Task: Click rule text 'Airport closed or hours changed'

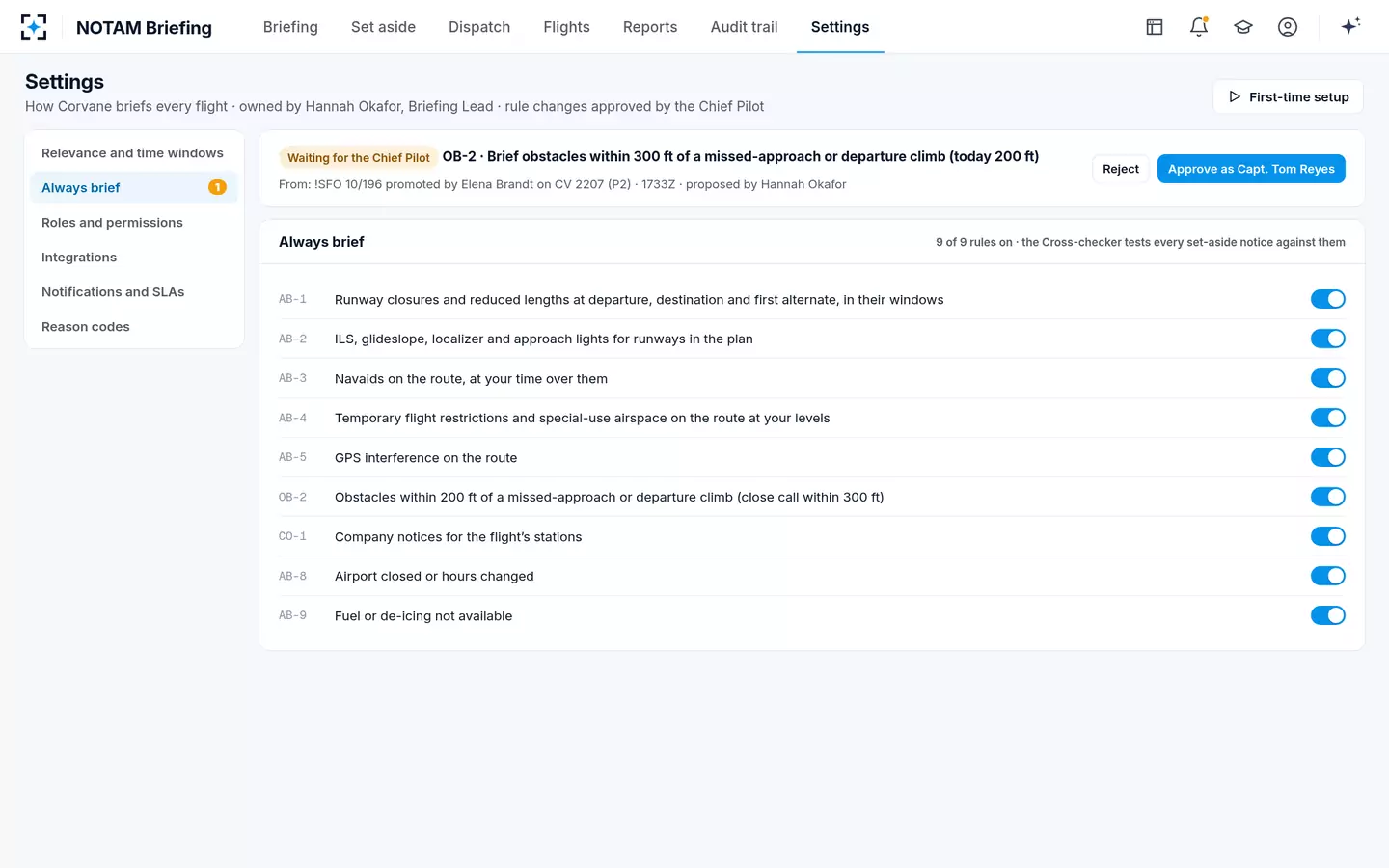Action: [x=434, y=576]
